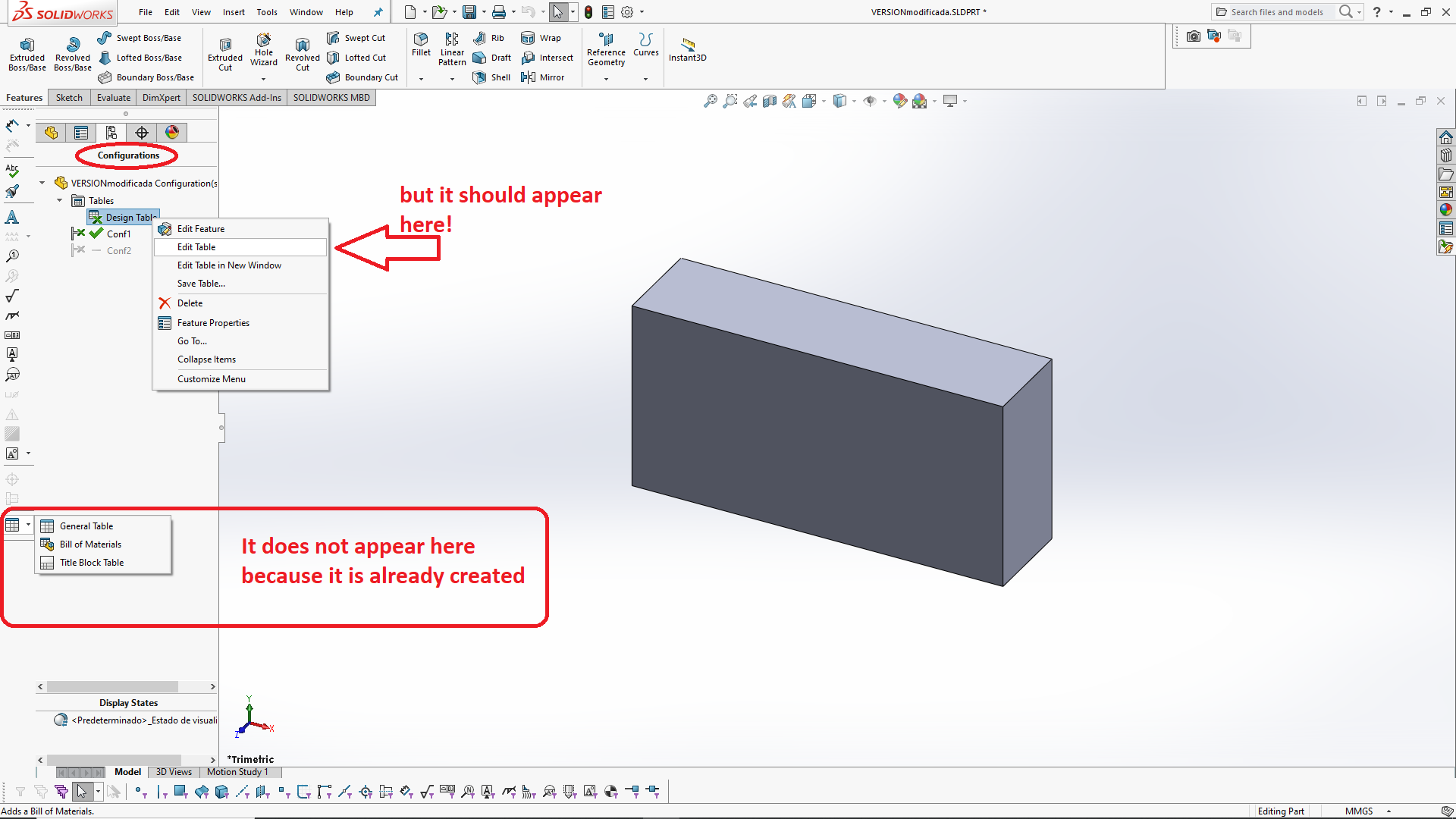Click Feature Properties in context menu
Screen dimensions: 1456x819
pos(213,323)
